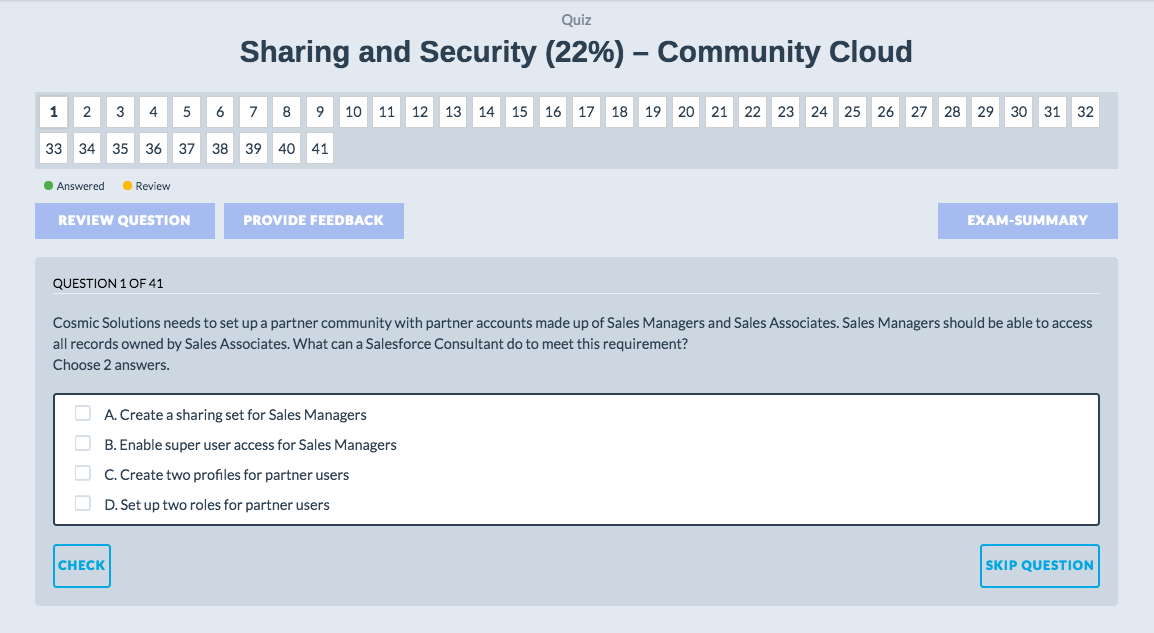Click answer text 'Create a sharing set for Sales Managers'

(244, 415)
